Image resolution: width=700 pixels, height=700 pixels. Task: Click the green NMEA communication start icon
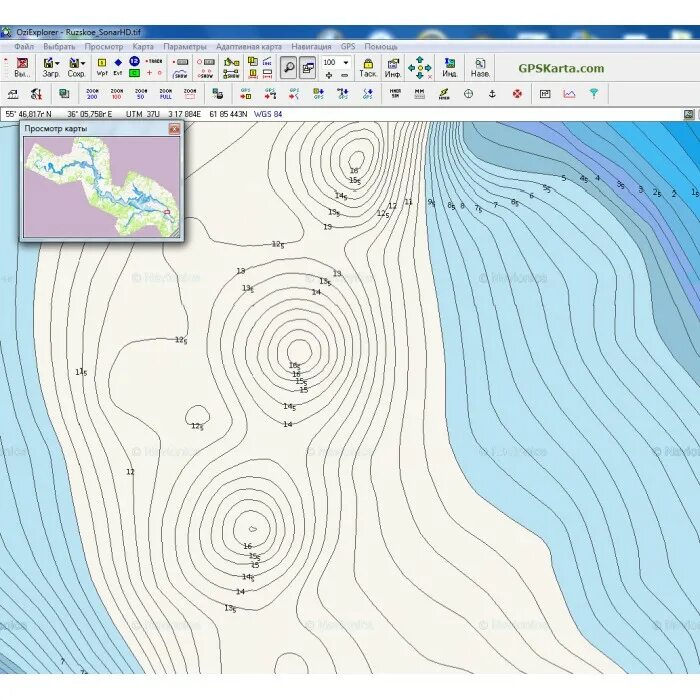444,94
